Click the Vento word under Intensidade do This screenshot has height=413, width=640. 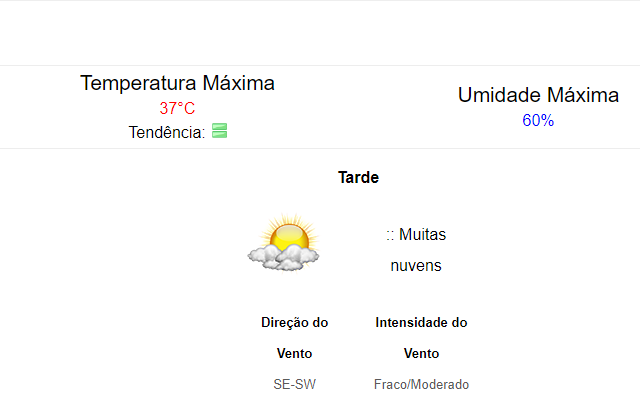421,353
